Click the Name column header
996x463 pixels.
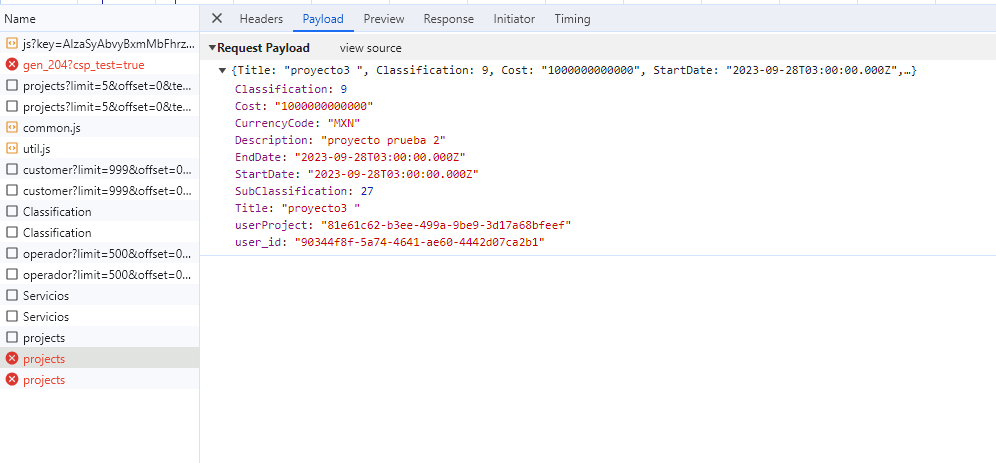tap(20, 19)
